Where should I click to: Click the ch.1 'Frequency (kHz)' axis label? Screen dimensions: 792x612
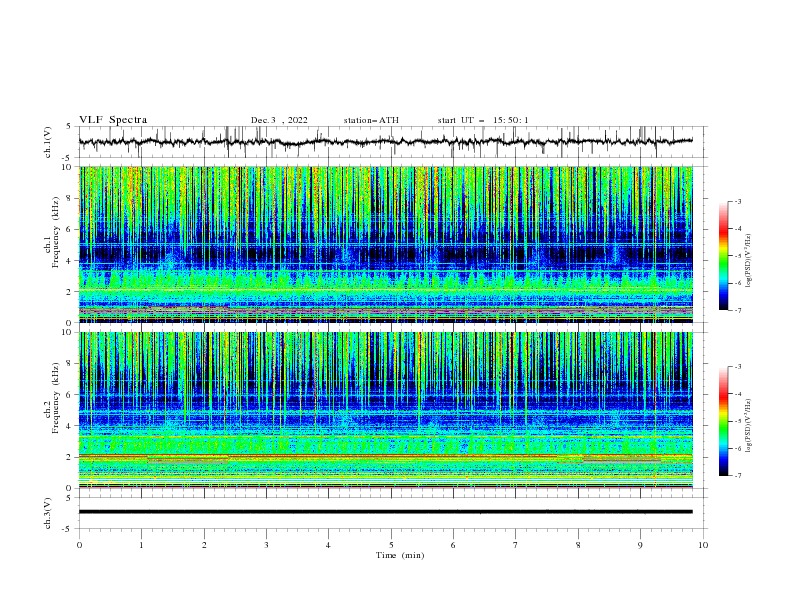tap(56, 233)
